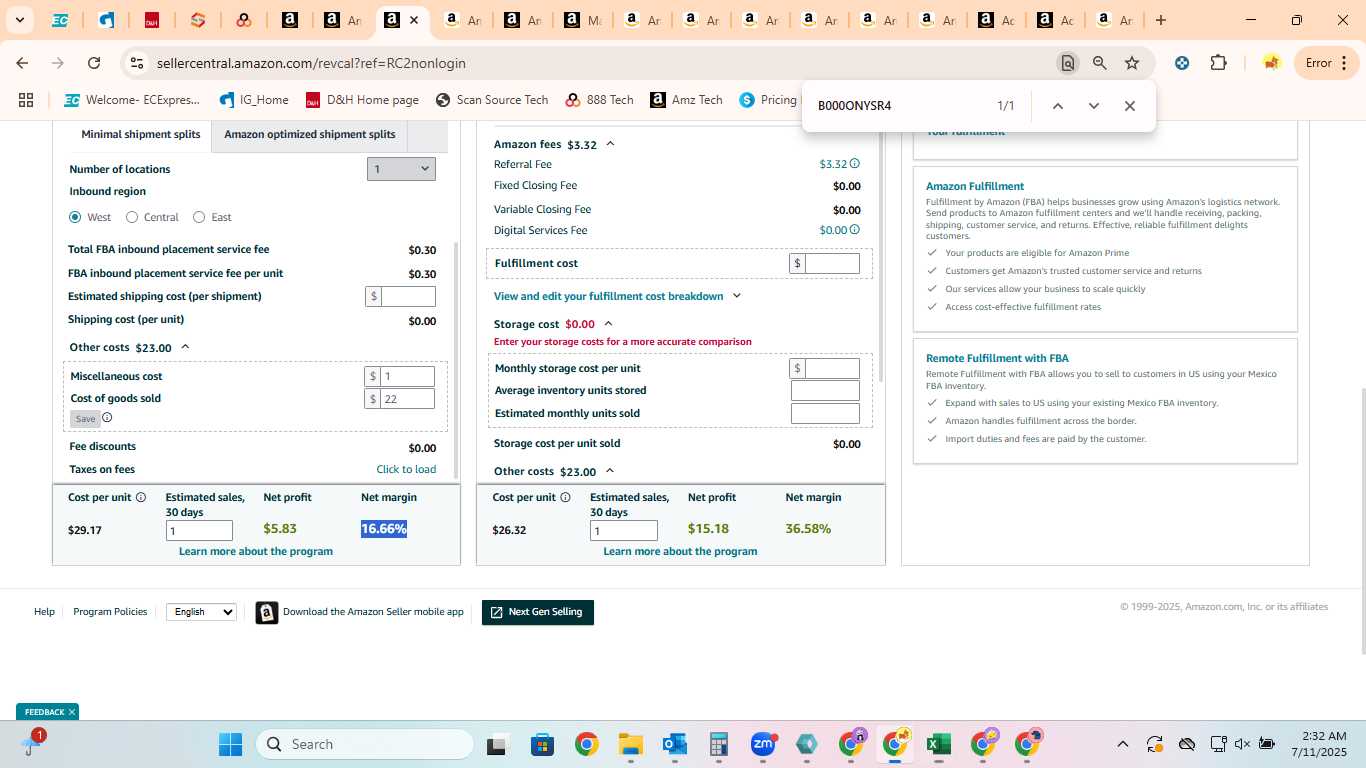The height and width of the screenshot is (768, 1366).
Task: Open the Extensions puzzle icon
Action: pyautogui.click(x=1218, y=63)
